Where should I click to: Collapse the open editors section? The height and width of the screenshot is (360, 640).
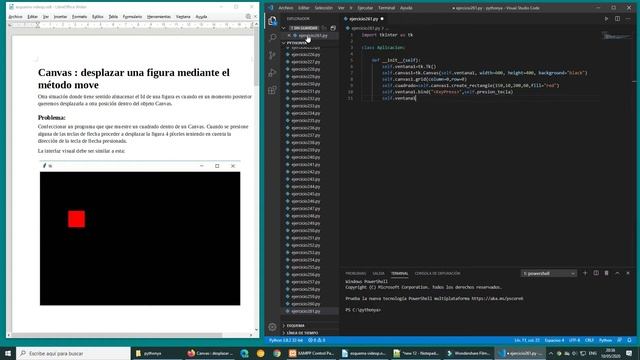click(x=284, y=28)
